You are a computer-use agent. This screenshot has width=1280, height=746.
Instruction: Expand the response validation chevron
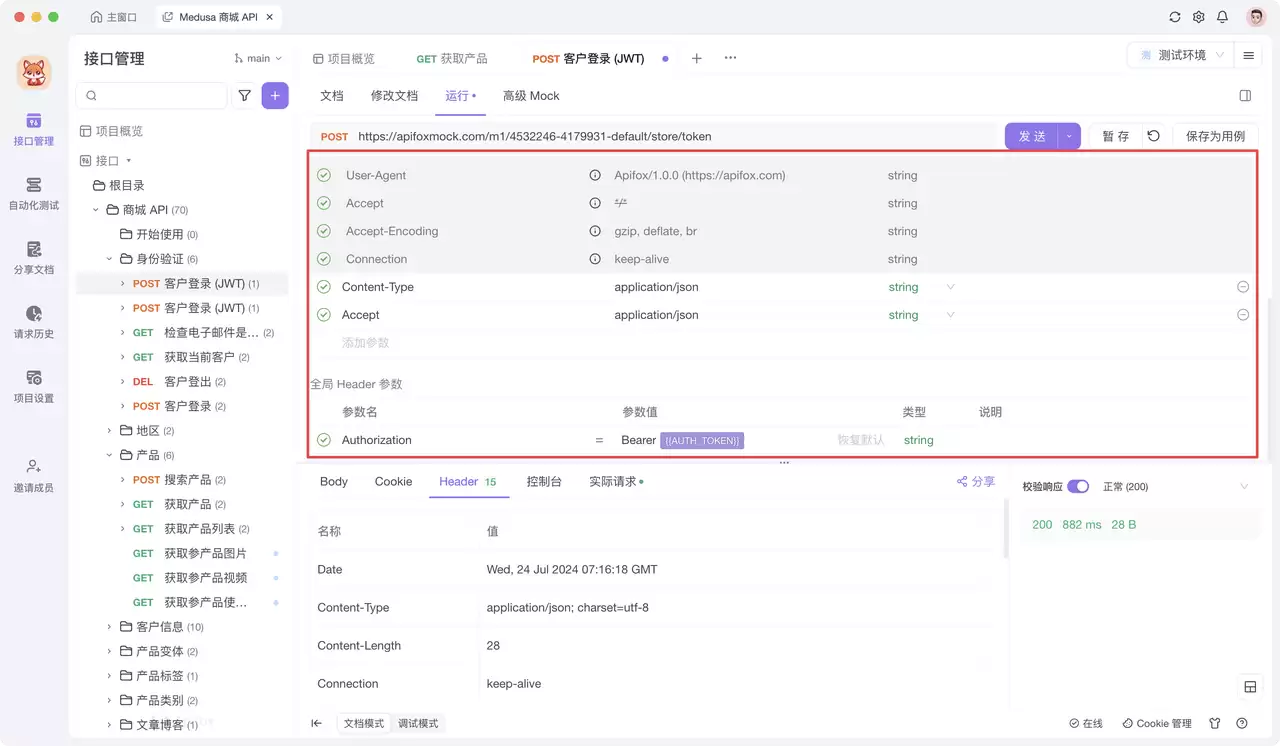1244,487
